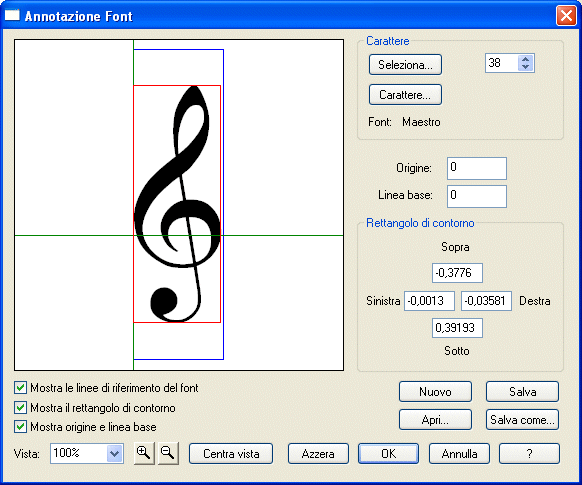Click Apri... to open a file

tap(435, 420)
